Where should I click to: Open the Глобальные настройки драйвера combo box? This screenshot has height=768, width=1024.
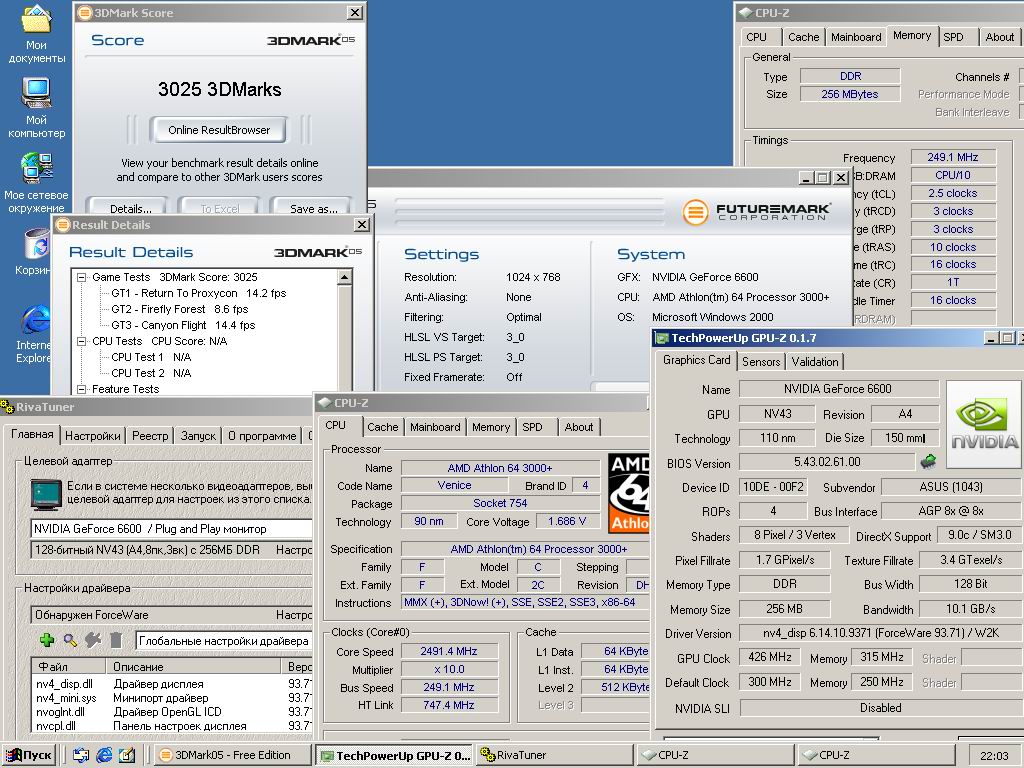[223, 641]
